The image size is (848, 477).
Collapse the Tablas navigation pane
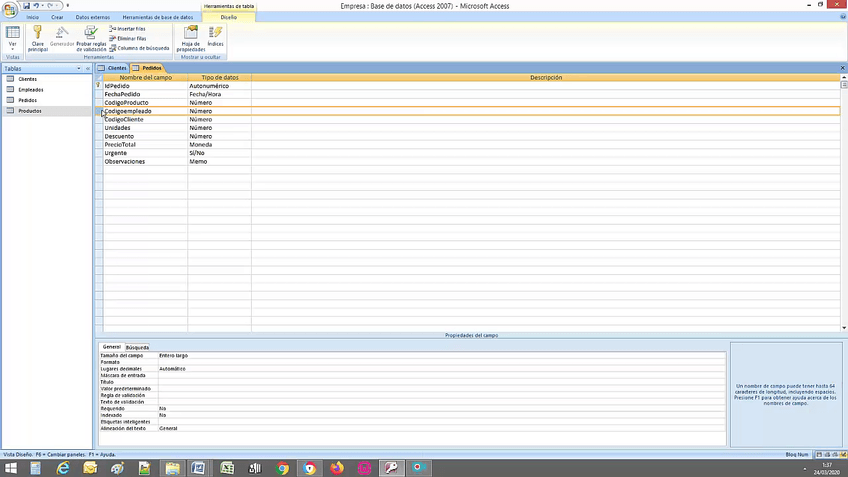point(90,68)
